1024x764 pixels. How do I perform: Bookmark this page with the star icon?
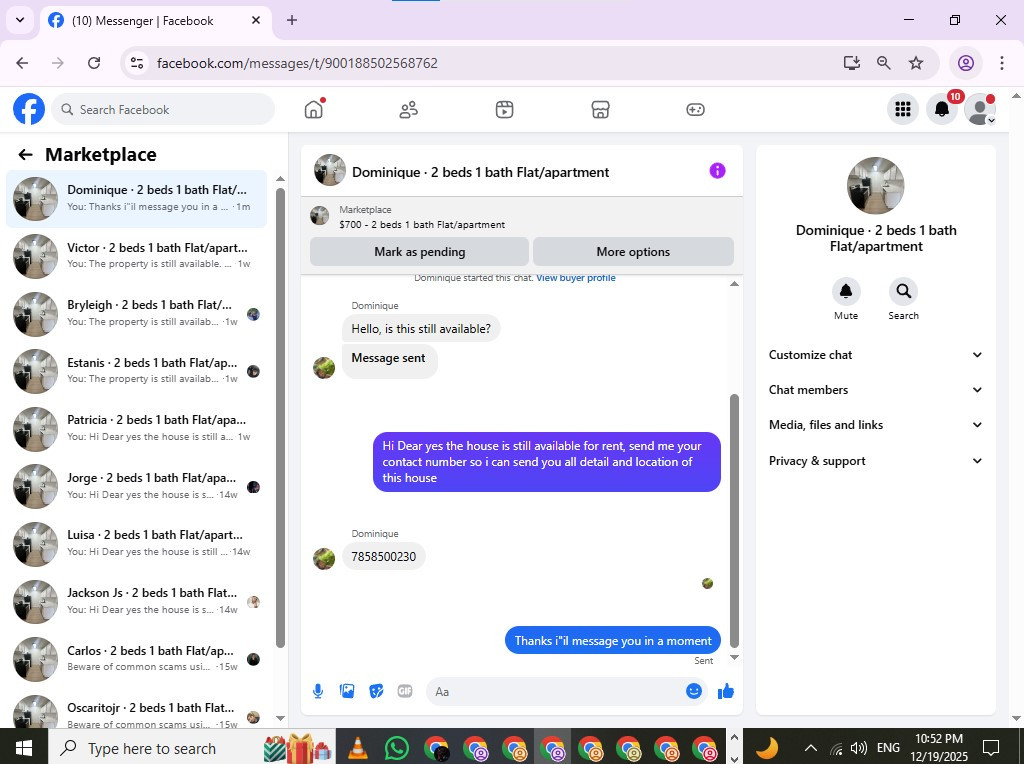[916, 63]
